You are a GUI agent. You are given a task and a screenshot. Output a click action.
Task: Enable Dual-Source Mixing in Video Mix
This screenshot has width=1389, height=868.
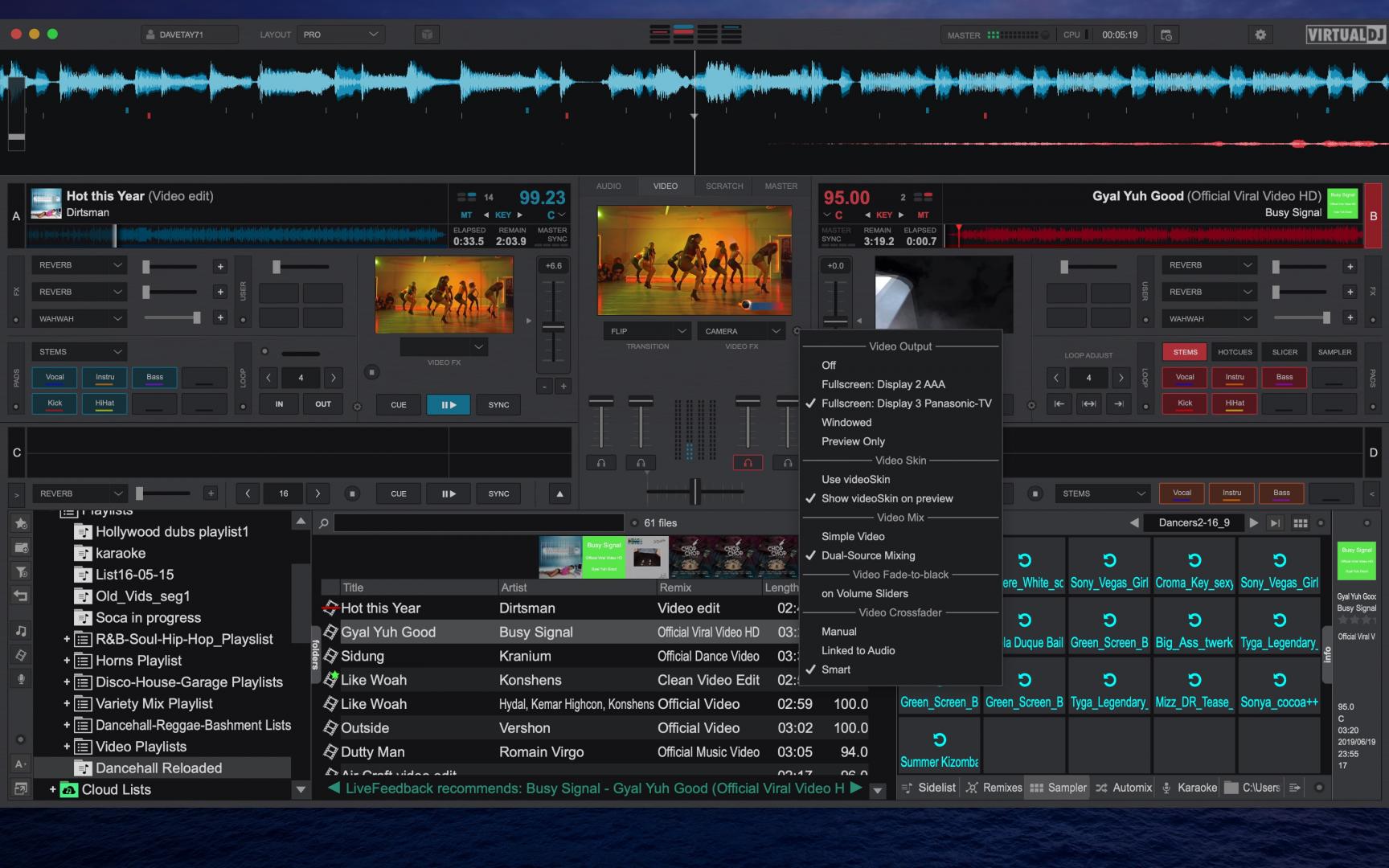pyautogui.click(x=867, y=555)
